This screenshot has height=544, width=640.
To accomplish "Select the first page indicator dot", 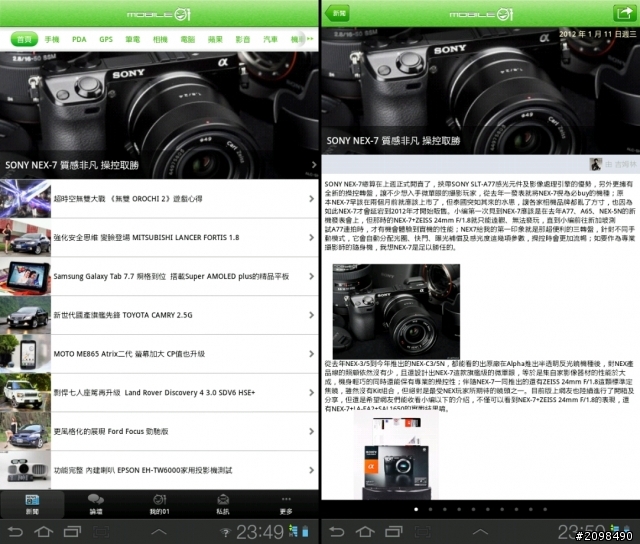I will [x=416, y=509].
